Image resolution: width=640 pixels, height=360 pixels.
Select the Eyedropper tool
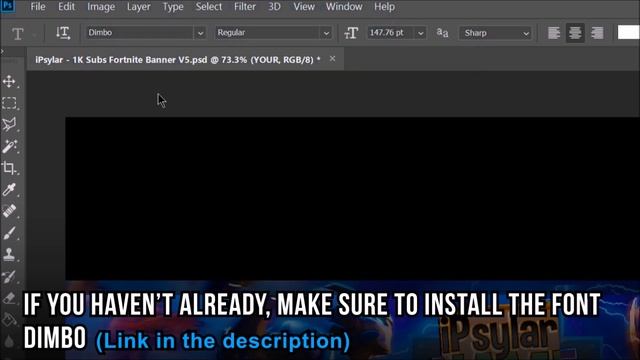click(x=9, y=189)
